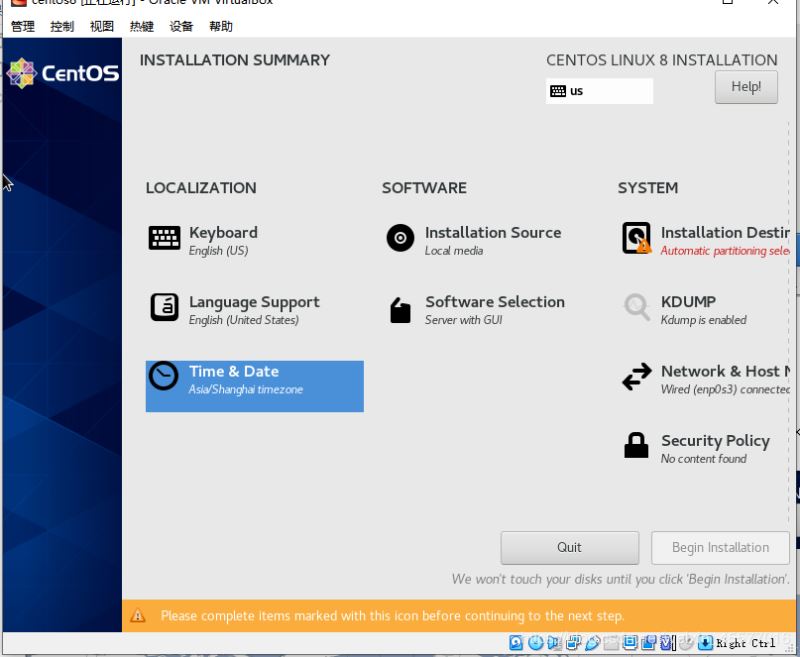Click the Installation Source disc icon

400,238
